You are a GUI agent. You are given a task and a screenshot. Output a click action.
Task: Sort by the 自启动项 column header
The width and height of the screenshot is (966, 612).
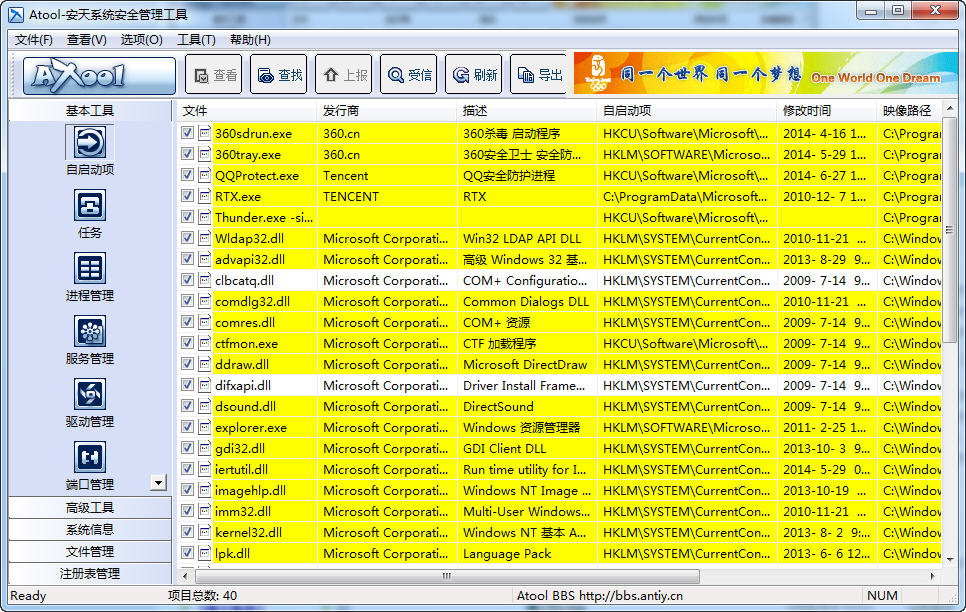pyautogui.click(x=687, y=111)
